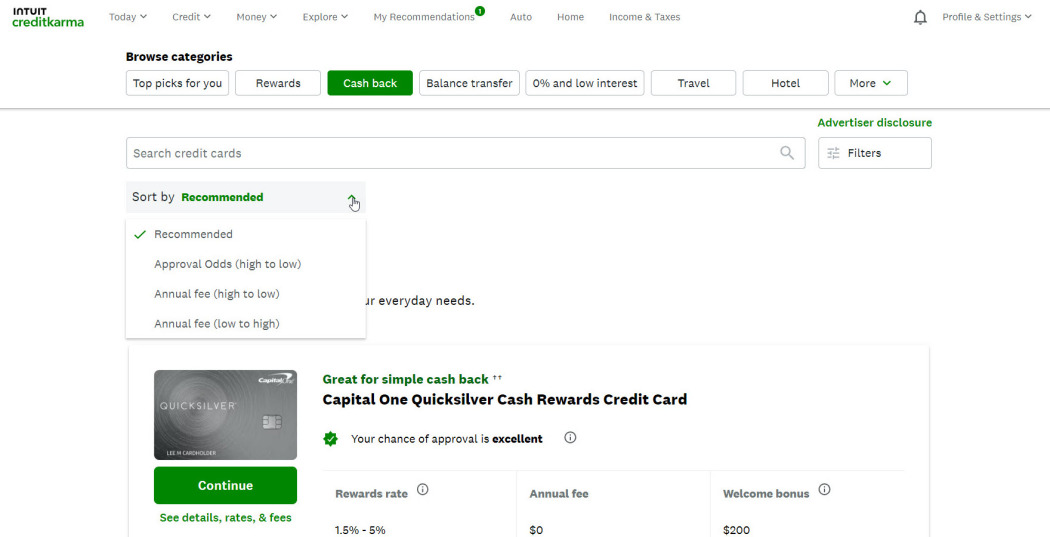1050x537 pixels.
Task: Open the Advertiser disclosure link
Action: [875, 123]
